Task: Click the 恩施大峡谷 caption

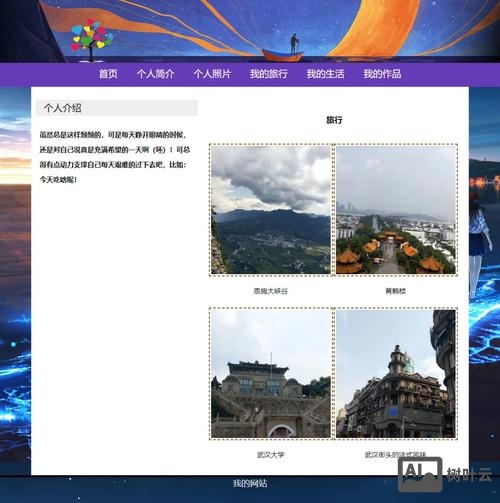Action: click(x=271, y=291)
